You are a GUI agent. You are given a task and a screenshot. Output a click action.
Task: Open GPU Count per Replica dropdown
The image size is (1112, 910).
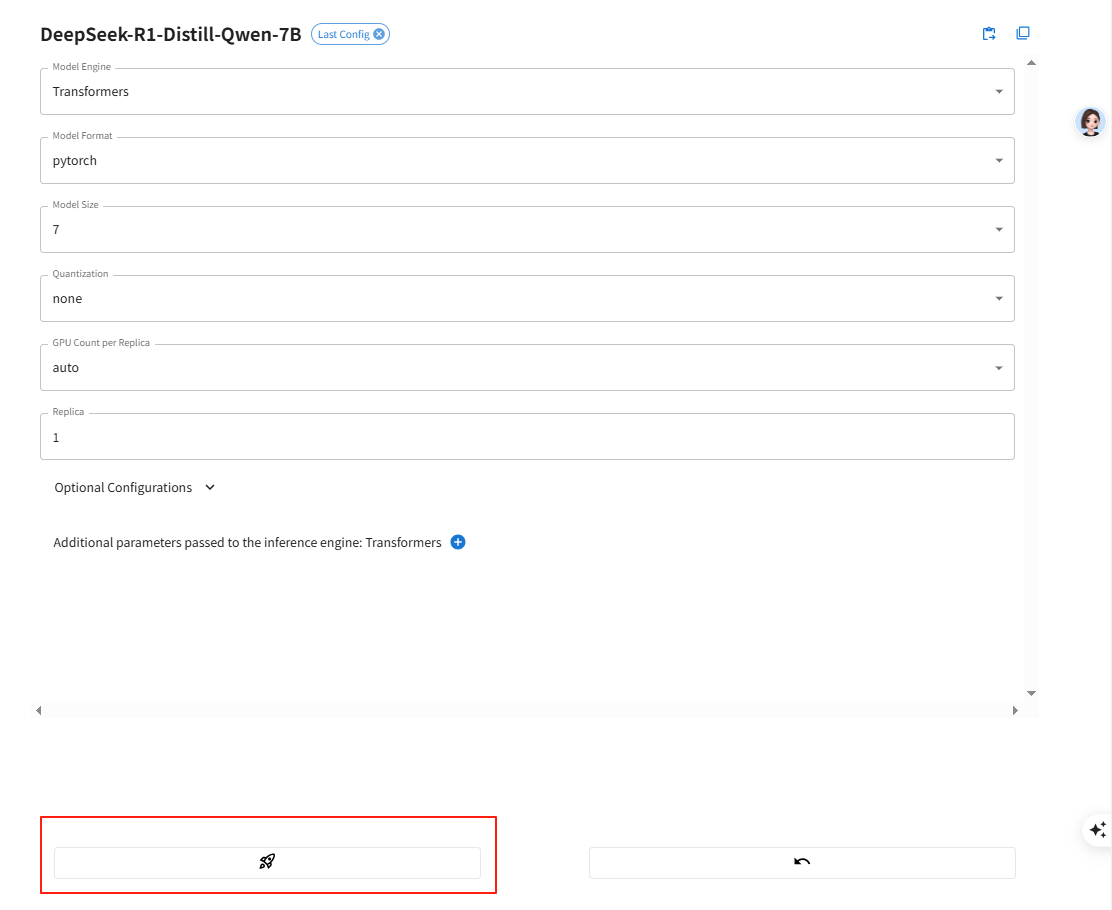(527, 368)
